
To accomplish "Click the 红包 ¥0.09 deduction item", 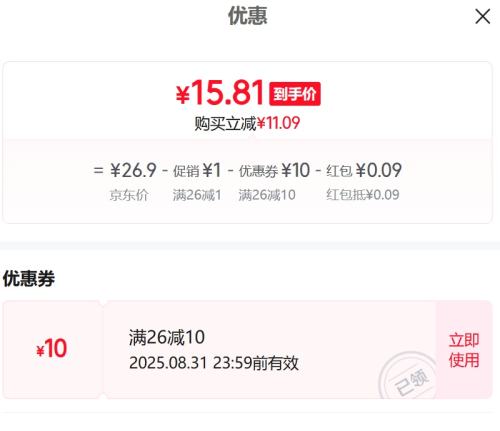I will pyautogui.click(x=364, y=171).
